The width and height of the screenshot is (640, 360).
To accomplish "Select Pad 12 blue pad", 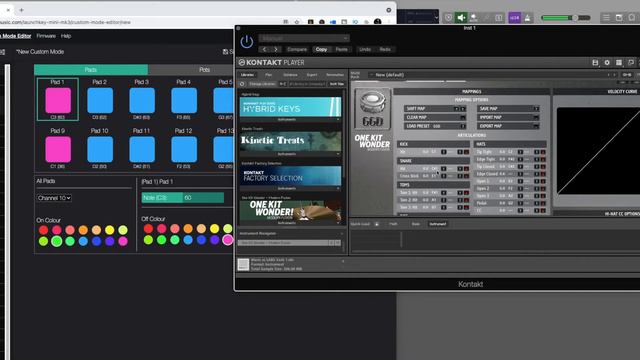I will 184,149.
